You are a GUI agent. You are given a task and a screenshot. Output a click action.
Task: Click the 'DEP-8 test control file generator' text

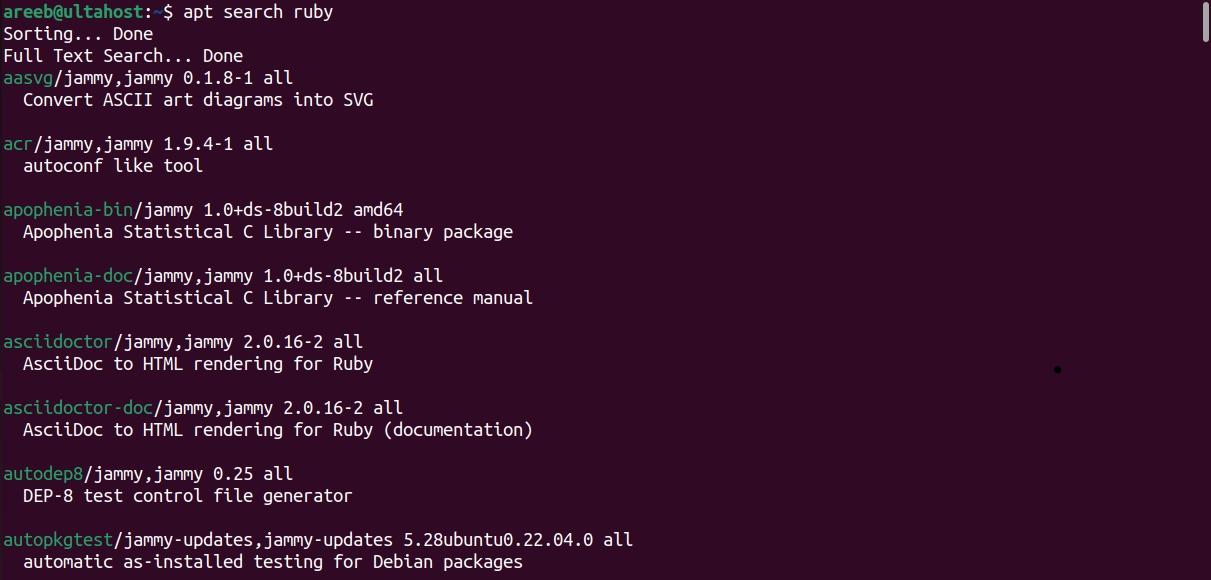[x=188, y=496]
